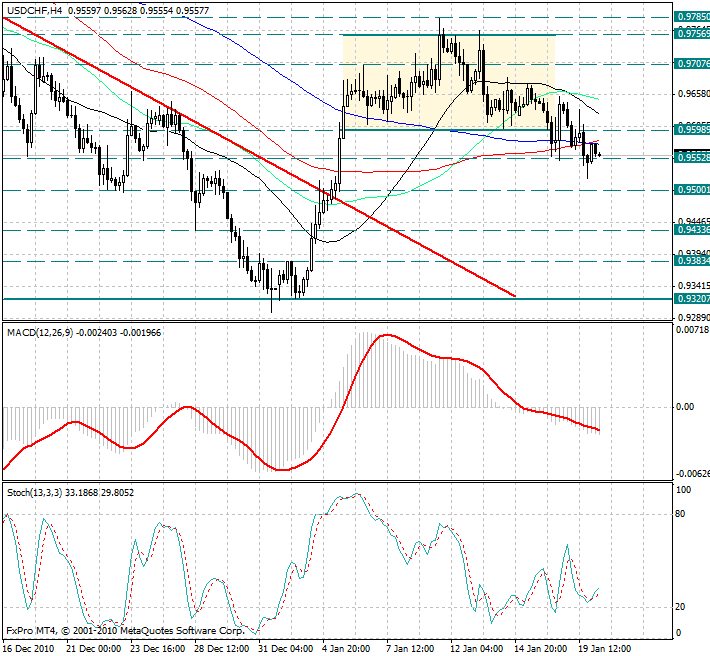Click the 0.9433 price level label

[692, 230]
